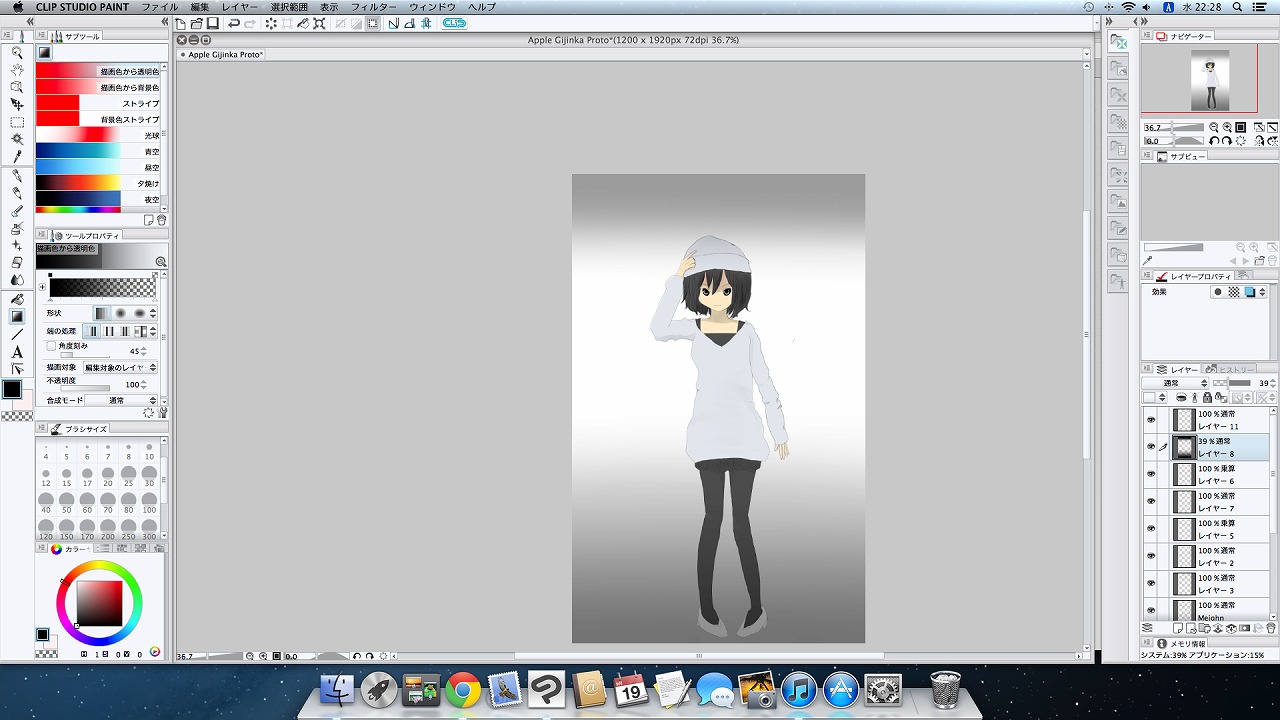The height and width of the screenshot is (720, 1280).
Task: Click the New document toolbar icon
Action: 180,23
